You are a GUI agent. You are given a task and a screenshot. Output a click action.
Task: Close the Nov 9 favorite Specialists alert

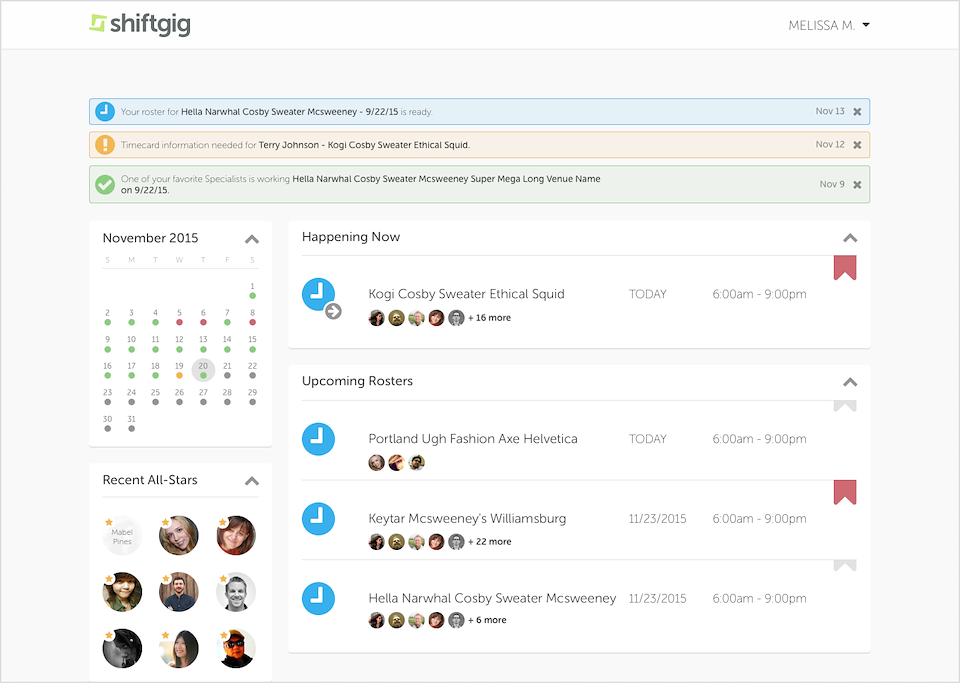857,184
